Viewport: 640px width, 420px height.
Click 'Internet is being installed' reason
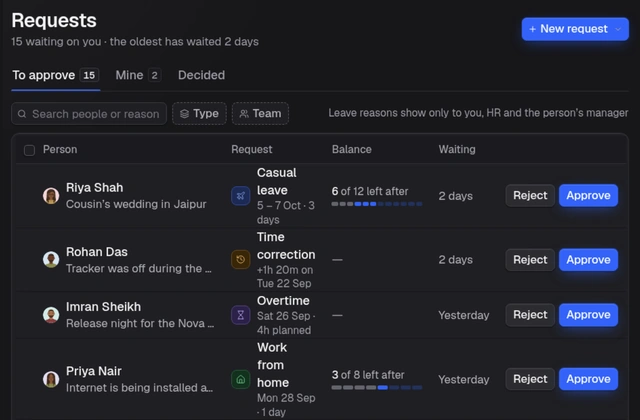[139, 388]
